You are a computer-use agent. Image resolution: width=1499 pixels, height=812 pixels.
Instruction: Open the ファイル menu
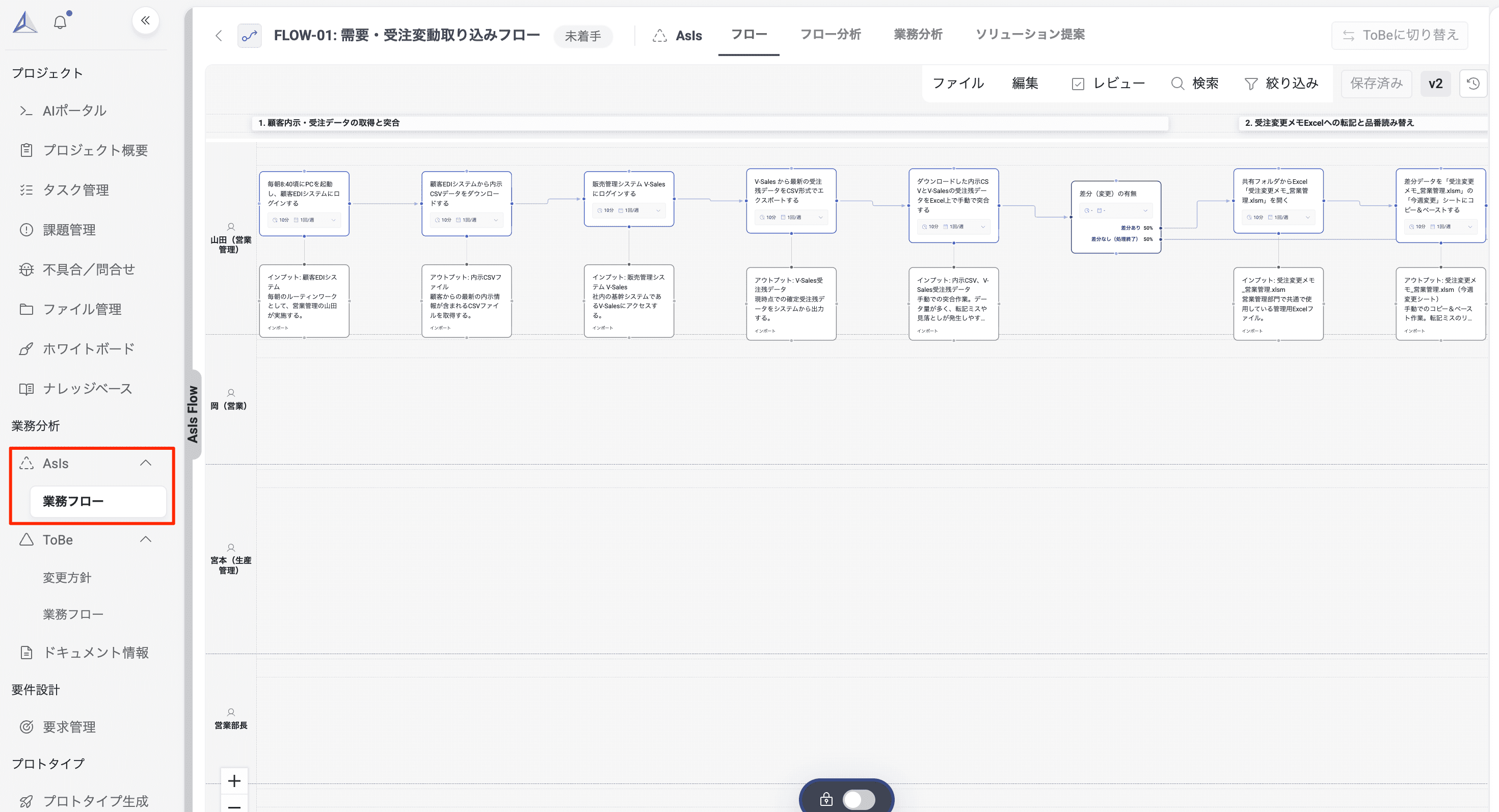pos(958,83)
